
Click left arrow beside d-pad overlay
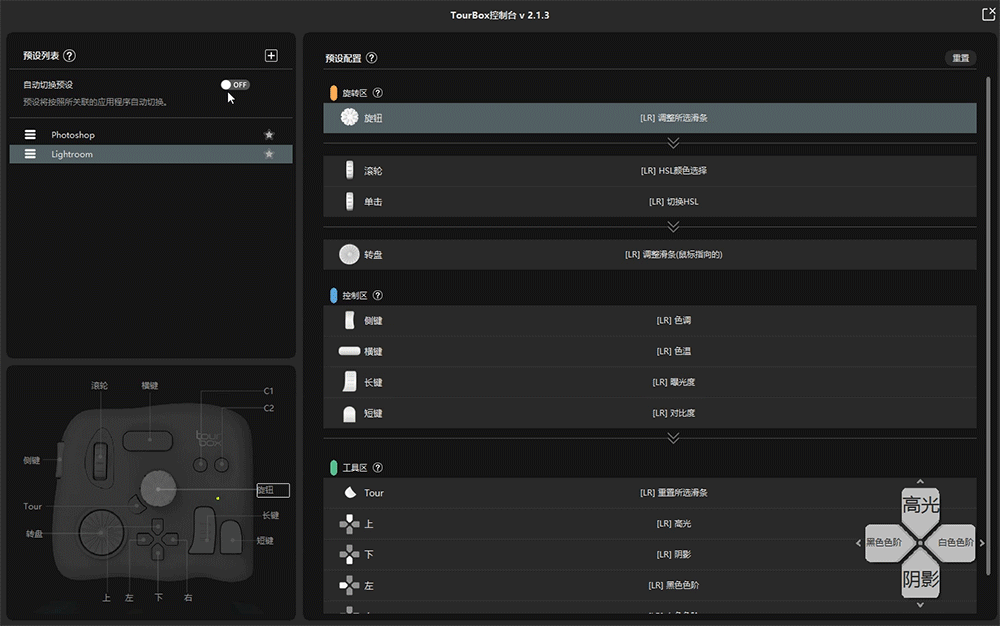[x=858, y=543]
